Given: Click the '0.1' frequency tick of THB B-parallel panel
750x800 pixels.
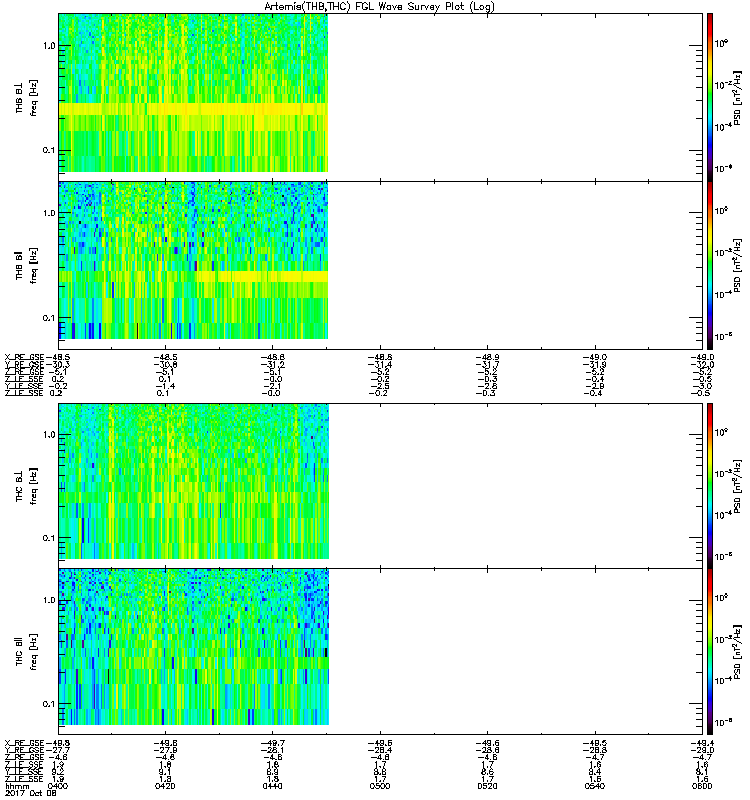Looking at the screenshot, I should (x=49, y=318).
